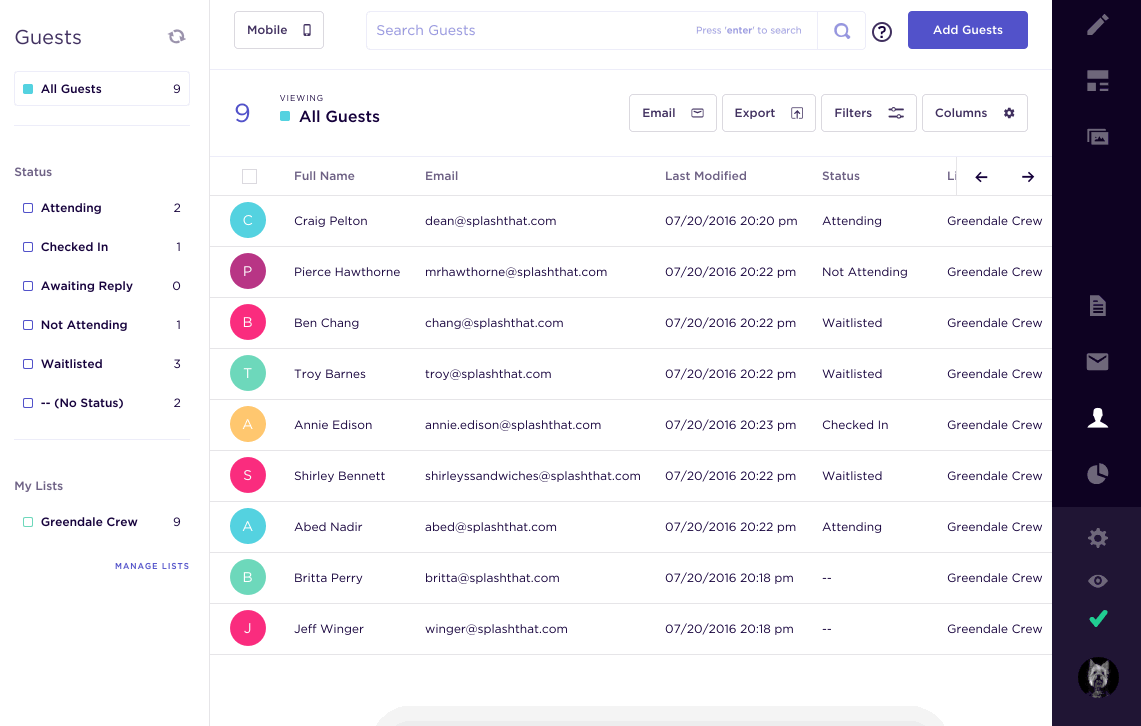Click the green checkmark icon

[1098, 618]
